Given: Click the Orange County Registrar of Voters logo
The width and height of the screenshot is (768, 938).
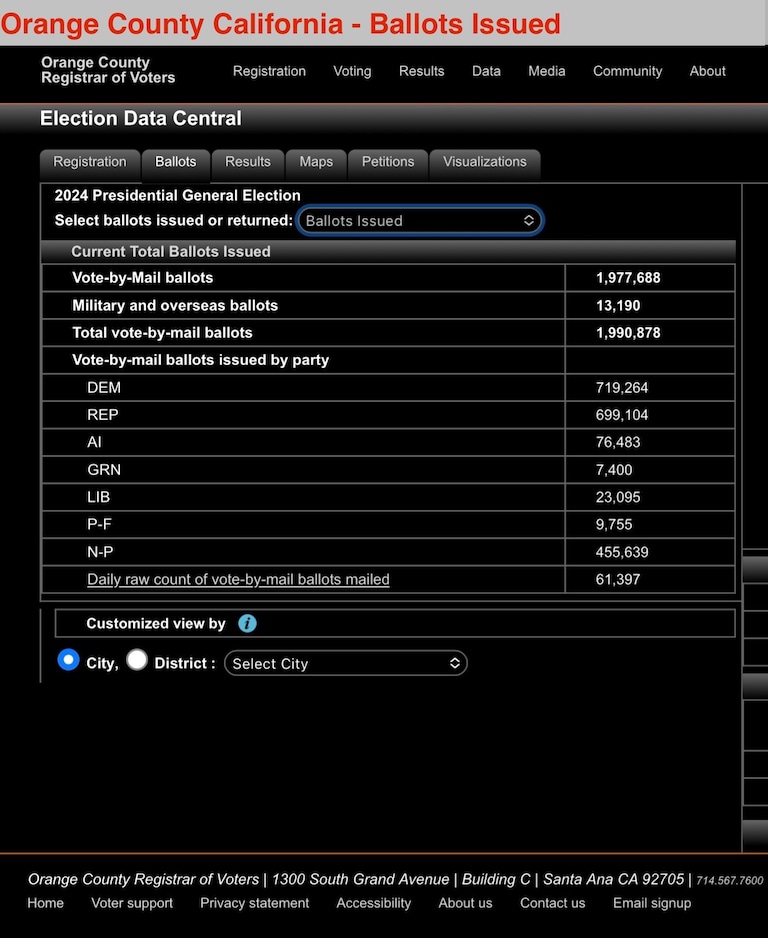Looking at the screenshot, I should click(108, 70).
